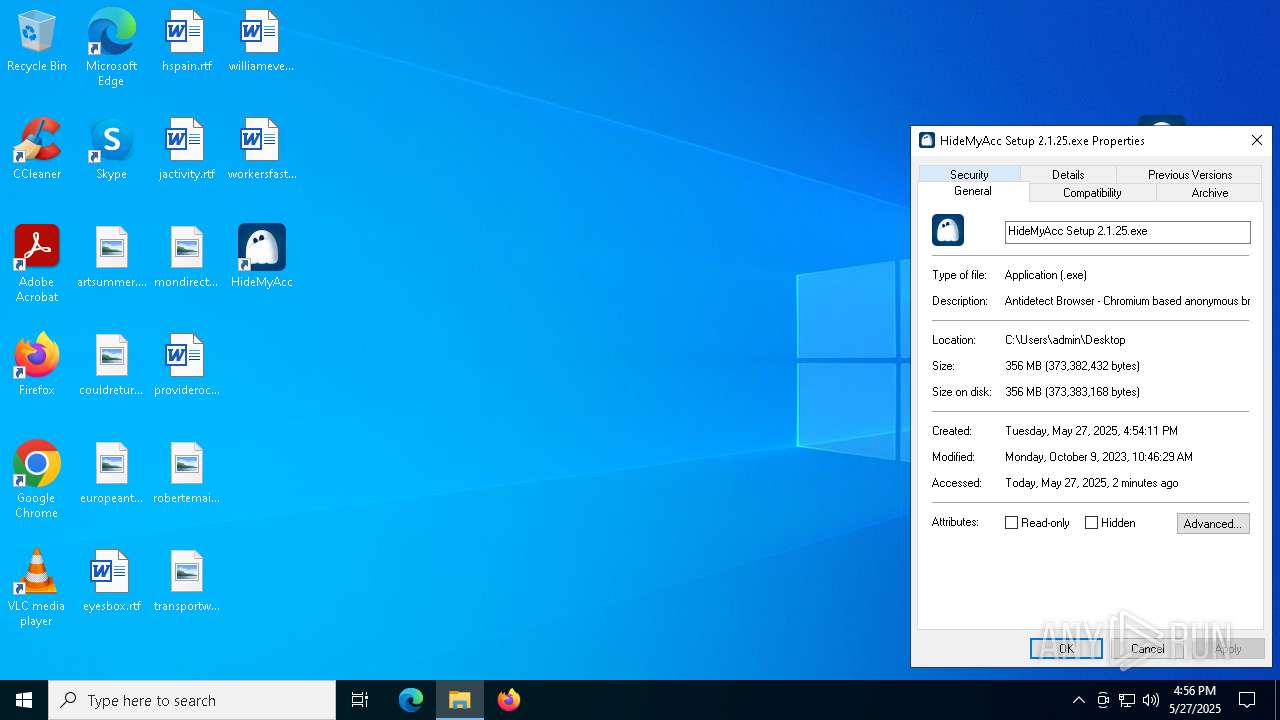Click the taskbar search box
This screenshot has width=1280, height=720.
click(192, 700)
